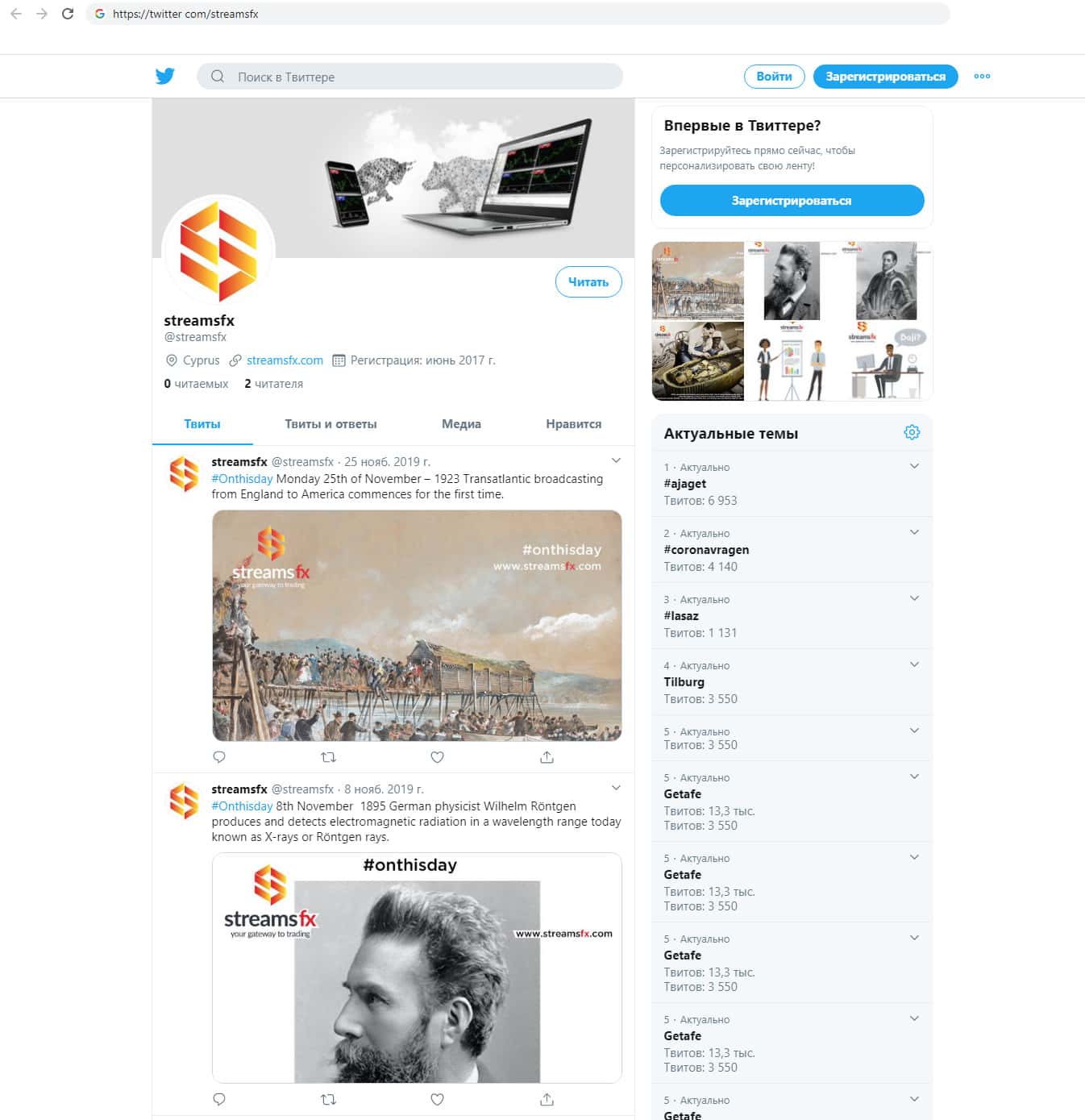Image resolution: width=1085 pixels, height=1120 pixels.
Task: Open the trends settings gear icon
Action: tap(912, 432)
